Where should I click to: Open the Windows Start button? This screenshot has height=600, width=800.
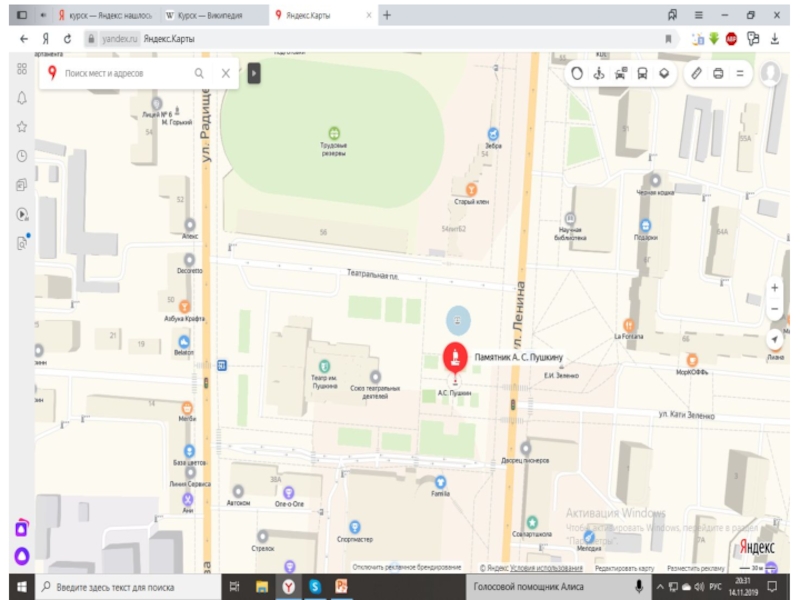coord(21,587)
